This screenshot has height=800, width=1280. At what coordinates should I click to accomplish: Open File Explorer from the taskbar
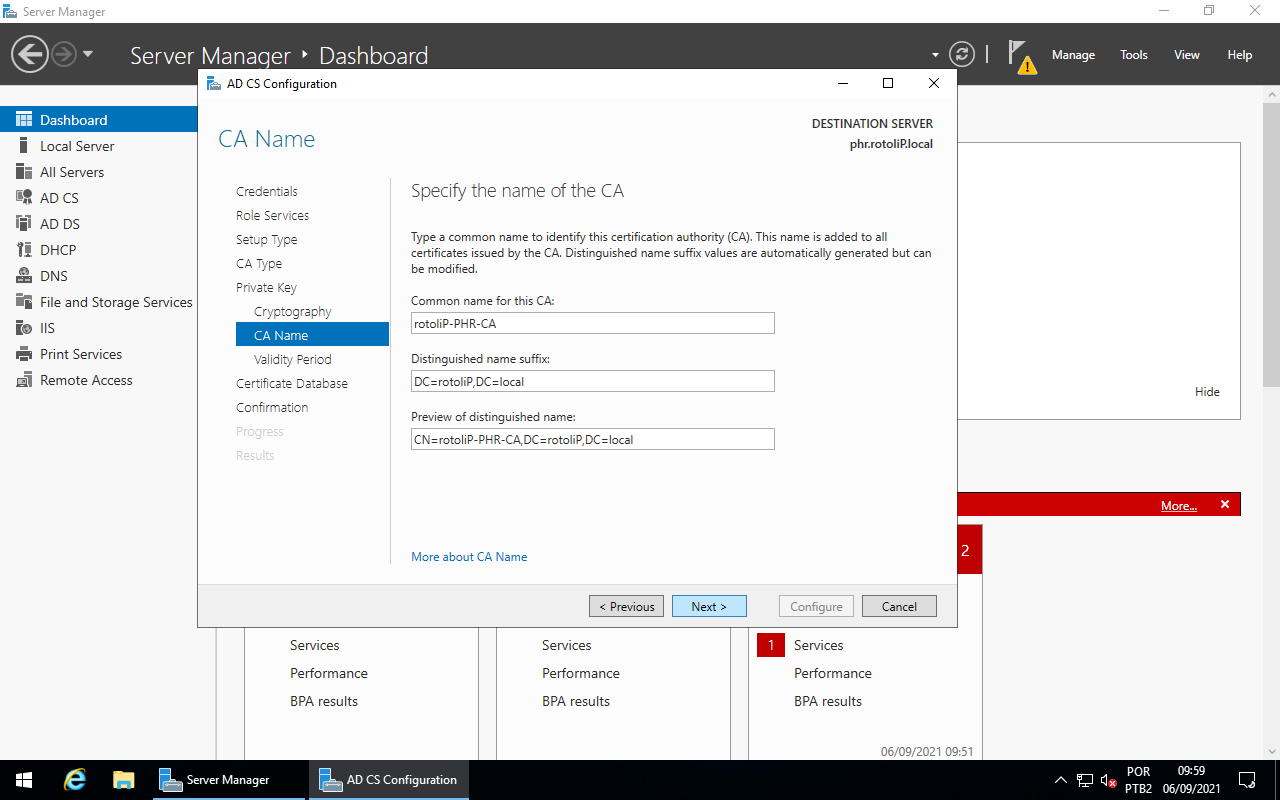click(123, 779)
